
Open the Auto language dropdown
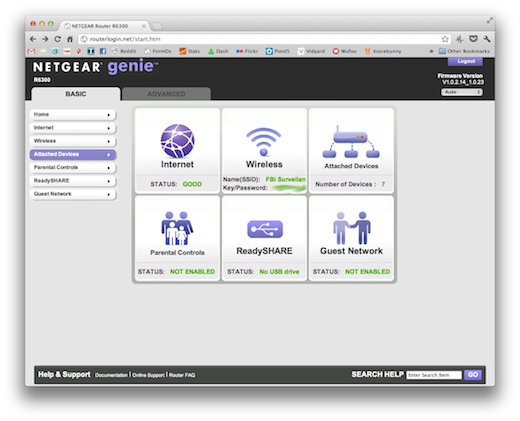click(x=462, y=92)
